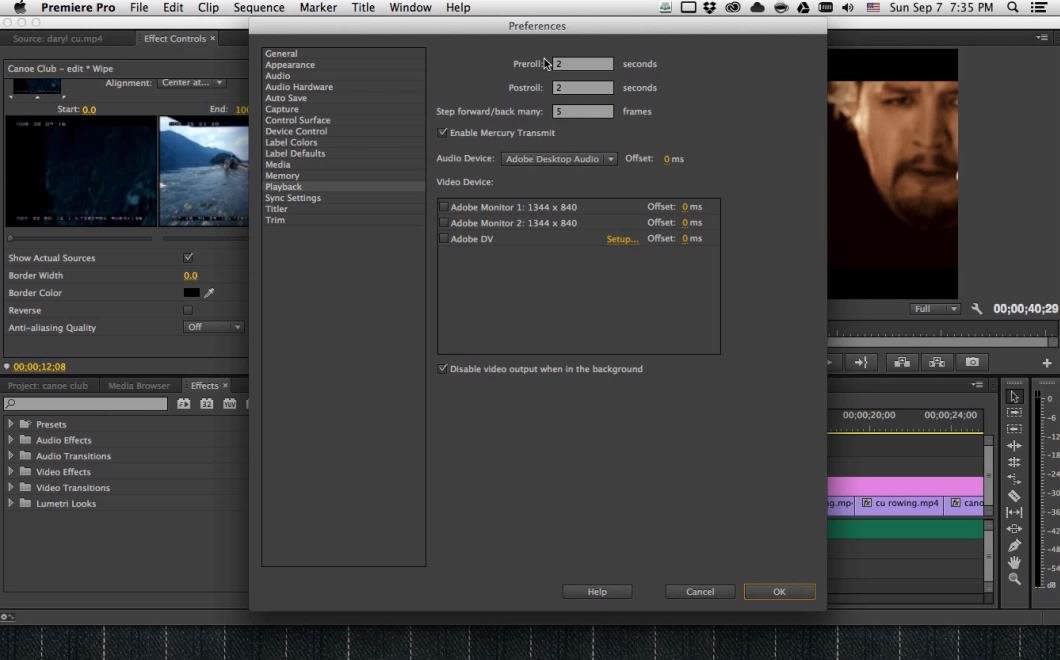The height and width of the screenshot is (660, 1060).
Task: Click Border Width value 0.0
Action: coord(191,275)
